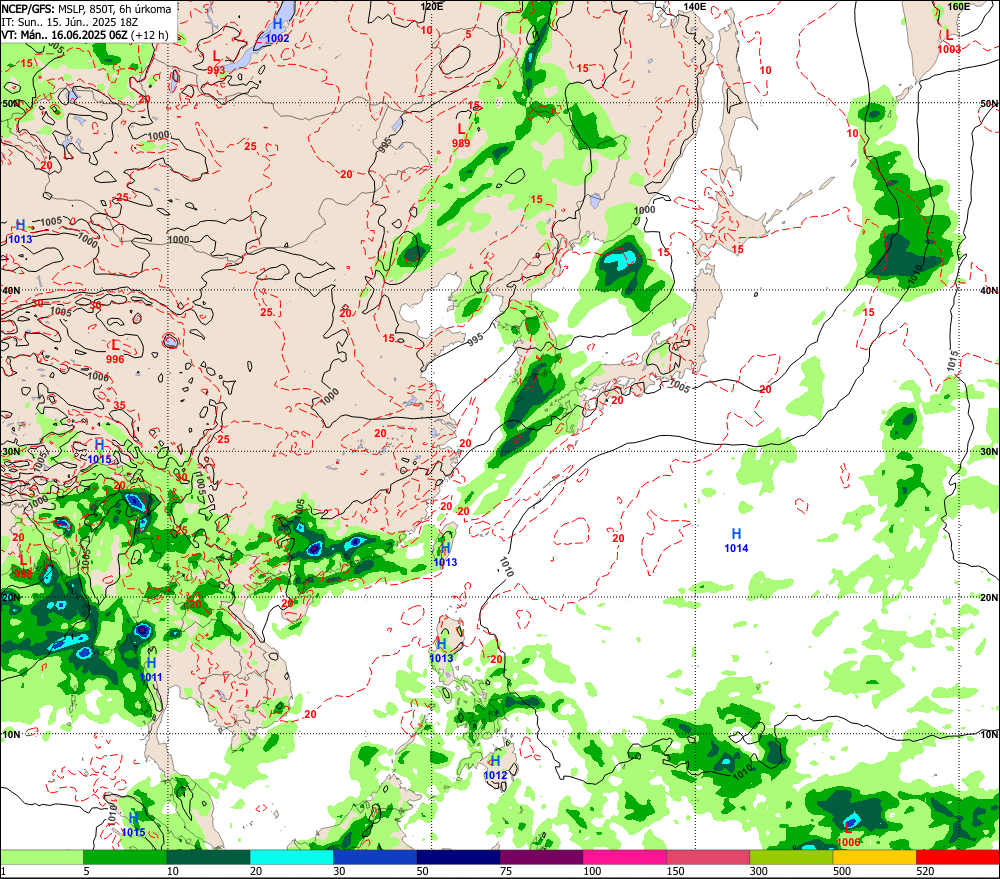
Task: Select the blue 30–50 mm legend swatch
Action: click(x=375, y=857)
